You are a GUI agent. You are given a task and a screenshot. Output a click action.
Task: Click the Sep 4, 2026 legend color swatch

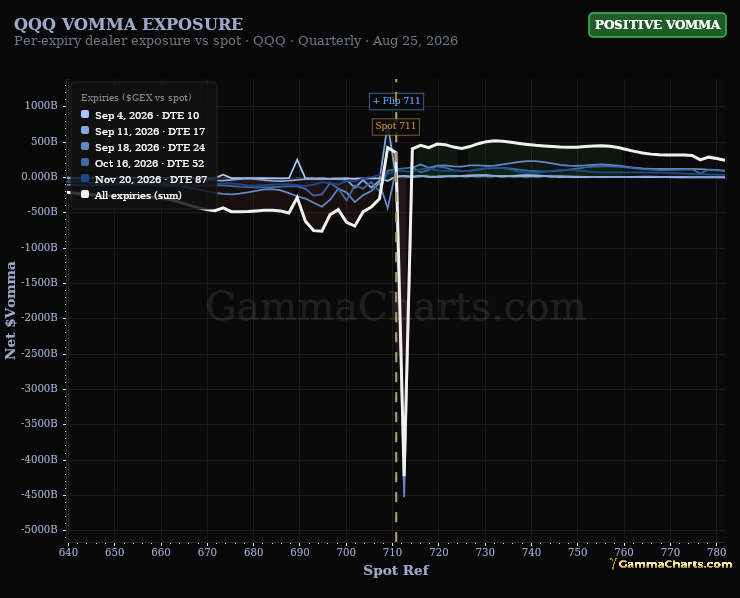click(85, 114)
